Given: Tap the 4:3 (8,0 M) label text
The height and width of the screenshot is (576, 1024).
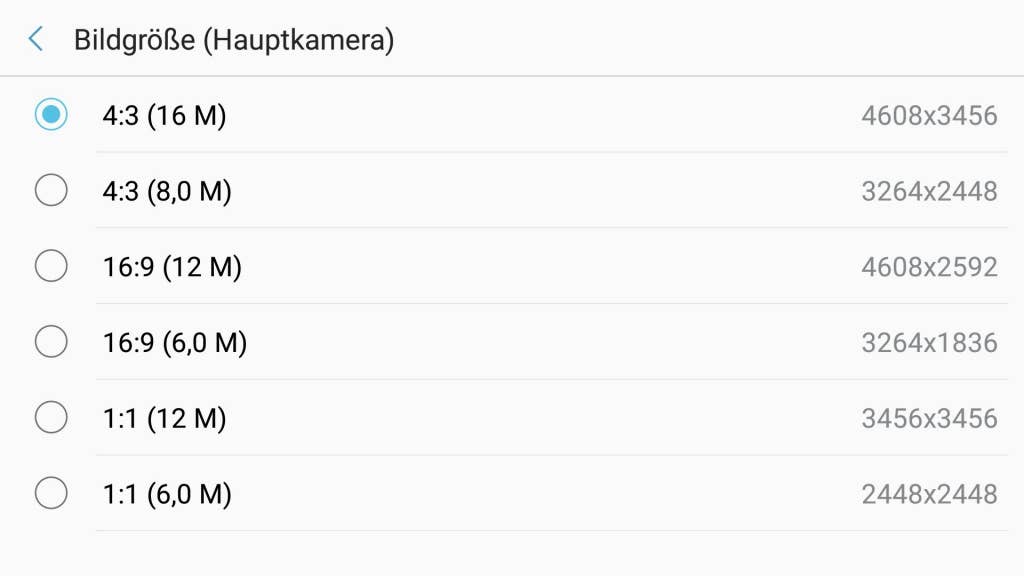Looking at the screenshot, I should (167, 191).
